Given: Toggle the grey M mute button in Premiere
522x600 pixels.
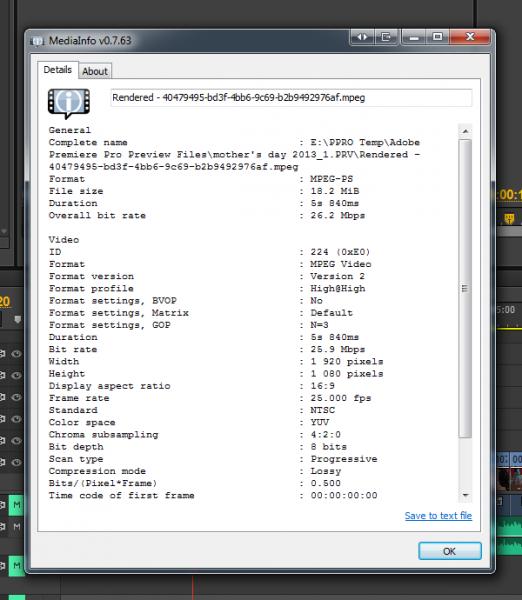Looking at the screenshot, I should point(16,527).
